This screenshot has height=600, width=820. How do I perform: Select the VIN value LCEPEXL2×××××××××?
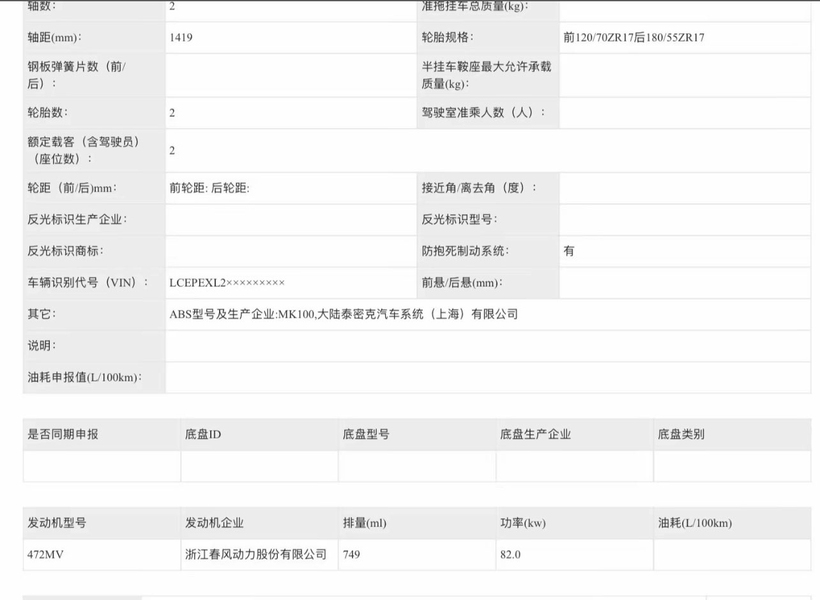(x=227, y=283)
